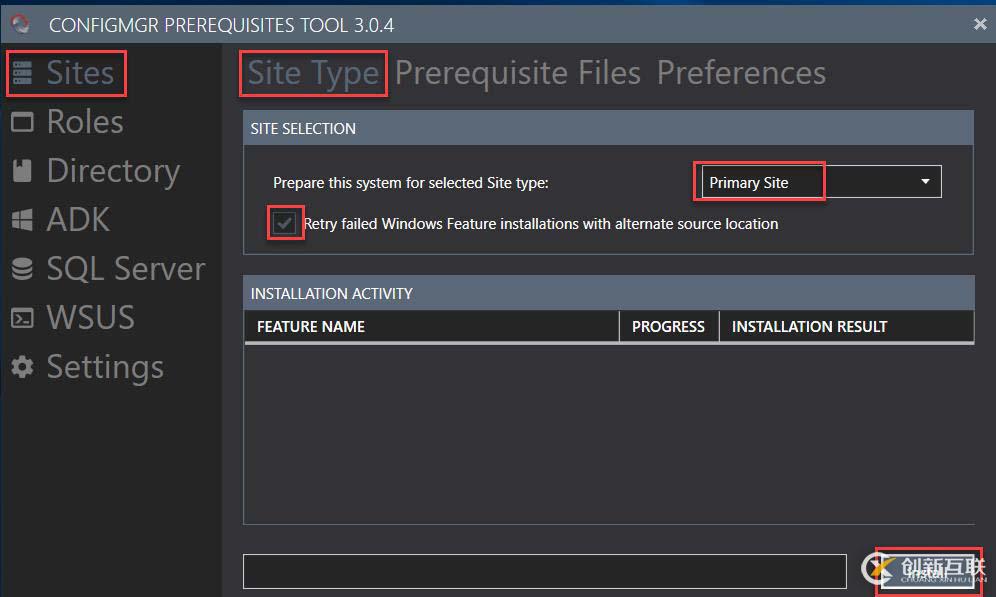Click the Progress column header
This screenshot has width=996, height=597.
(x=668, y=327)
